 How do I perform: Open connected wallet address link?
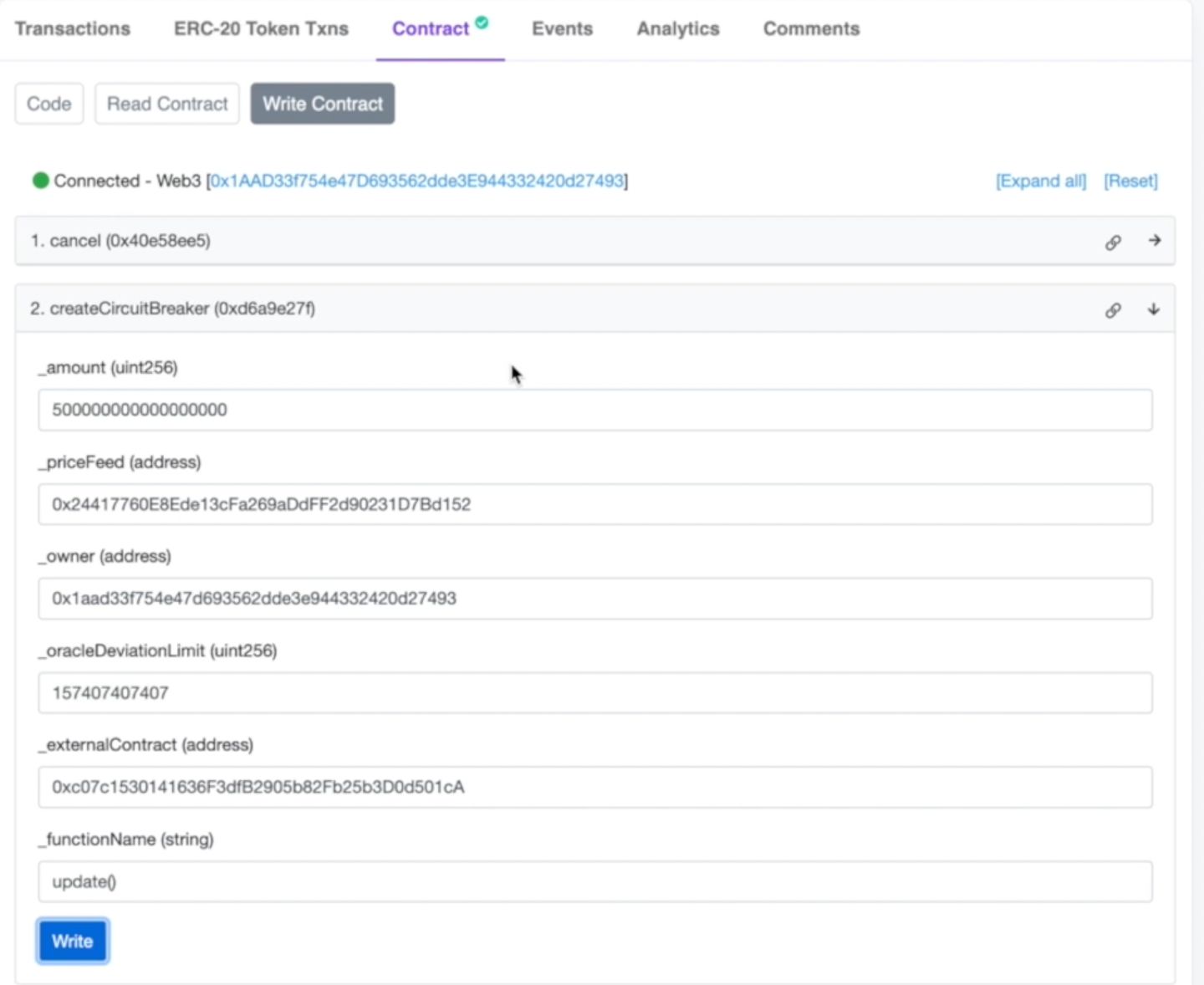[417, 181]
